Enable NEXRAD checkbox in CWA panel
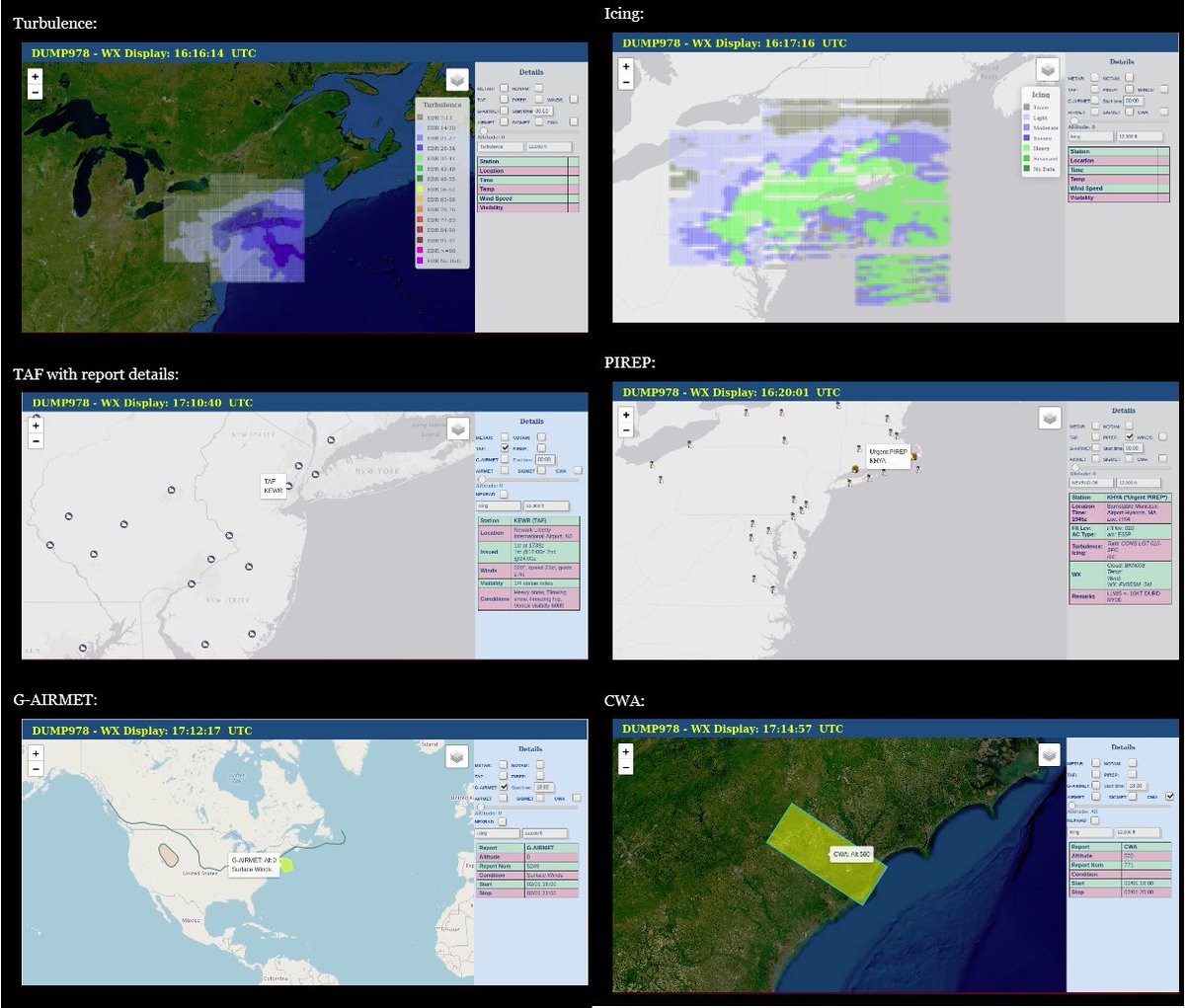The height and width of the screenshot is (1008, 1185). pos(1095,820)
